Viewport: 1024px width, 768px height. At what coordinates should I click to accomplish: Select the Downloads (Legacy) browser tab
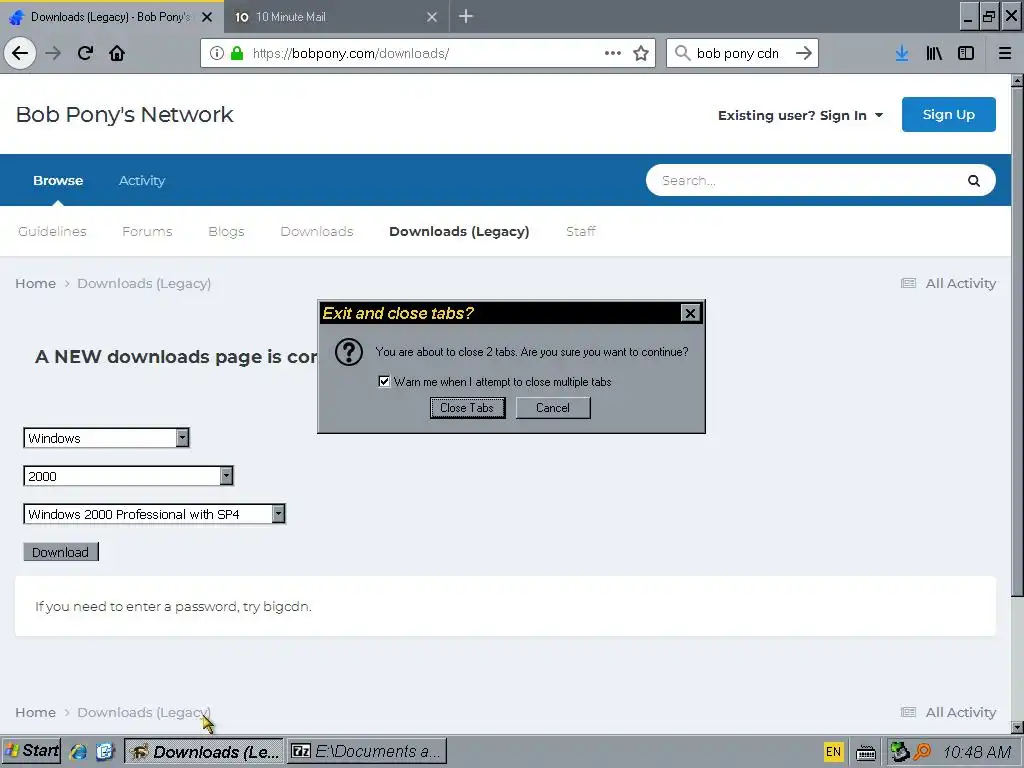coord(112,17)
